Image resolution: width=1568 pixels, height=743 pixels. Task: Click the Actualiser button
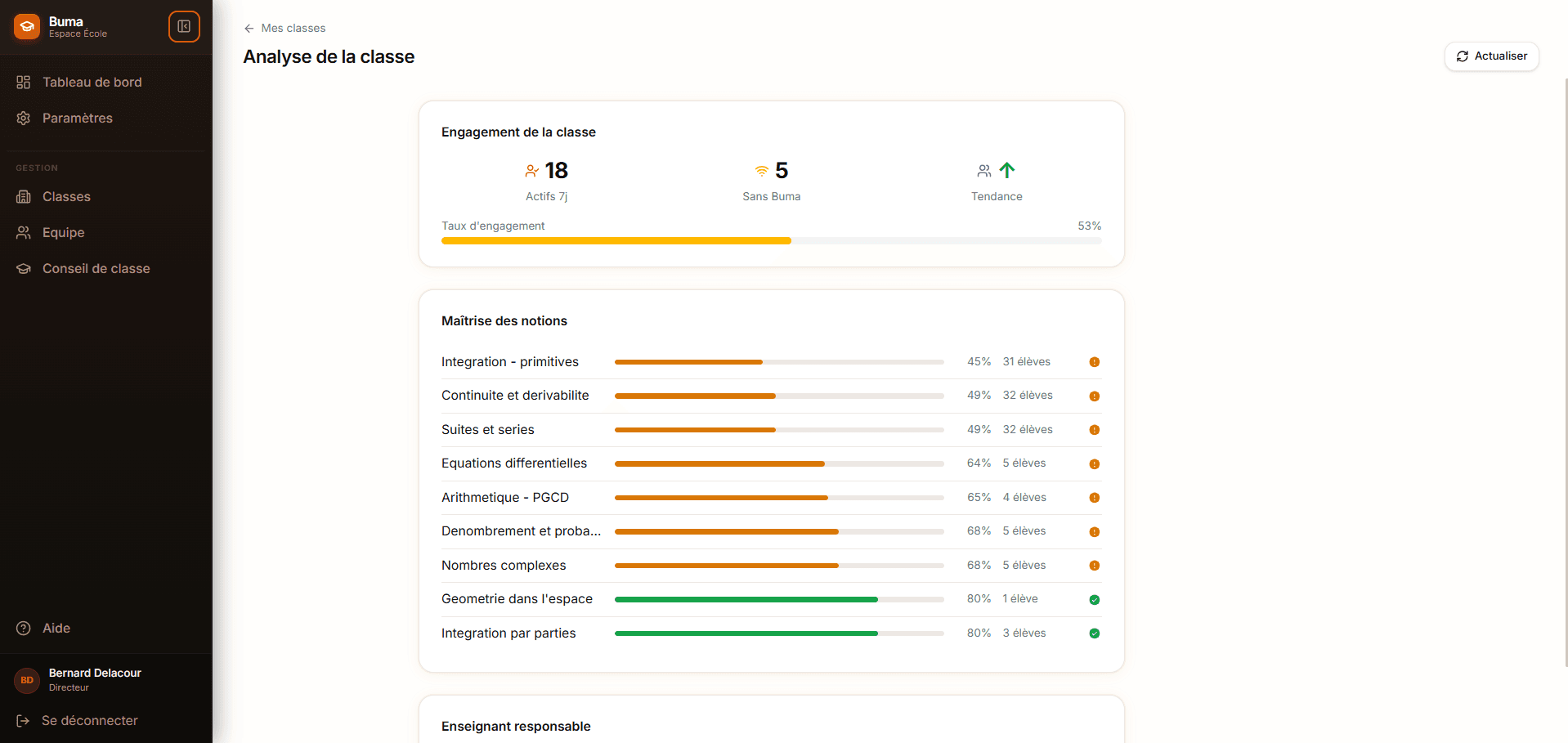point(1492,56)
